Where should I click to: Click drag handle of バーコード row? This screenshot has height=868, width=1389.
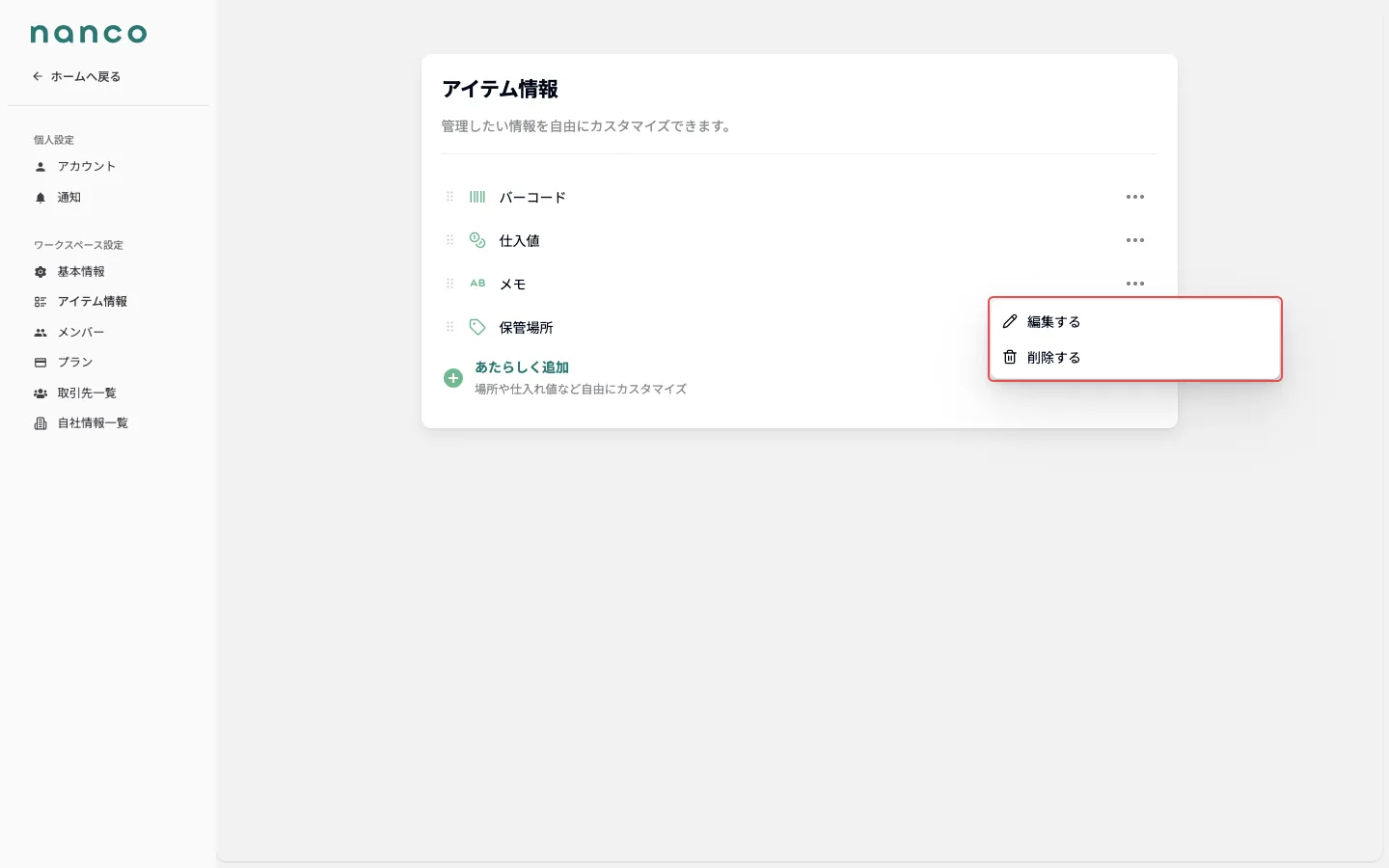coord(449,197)
